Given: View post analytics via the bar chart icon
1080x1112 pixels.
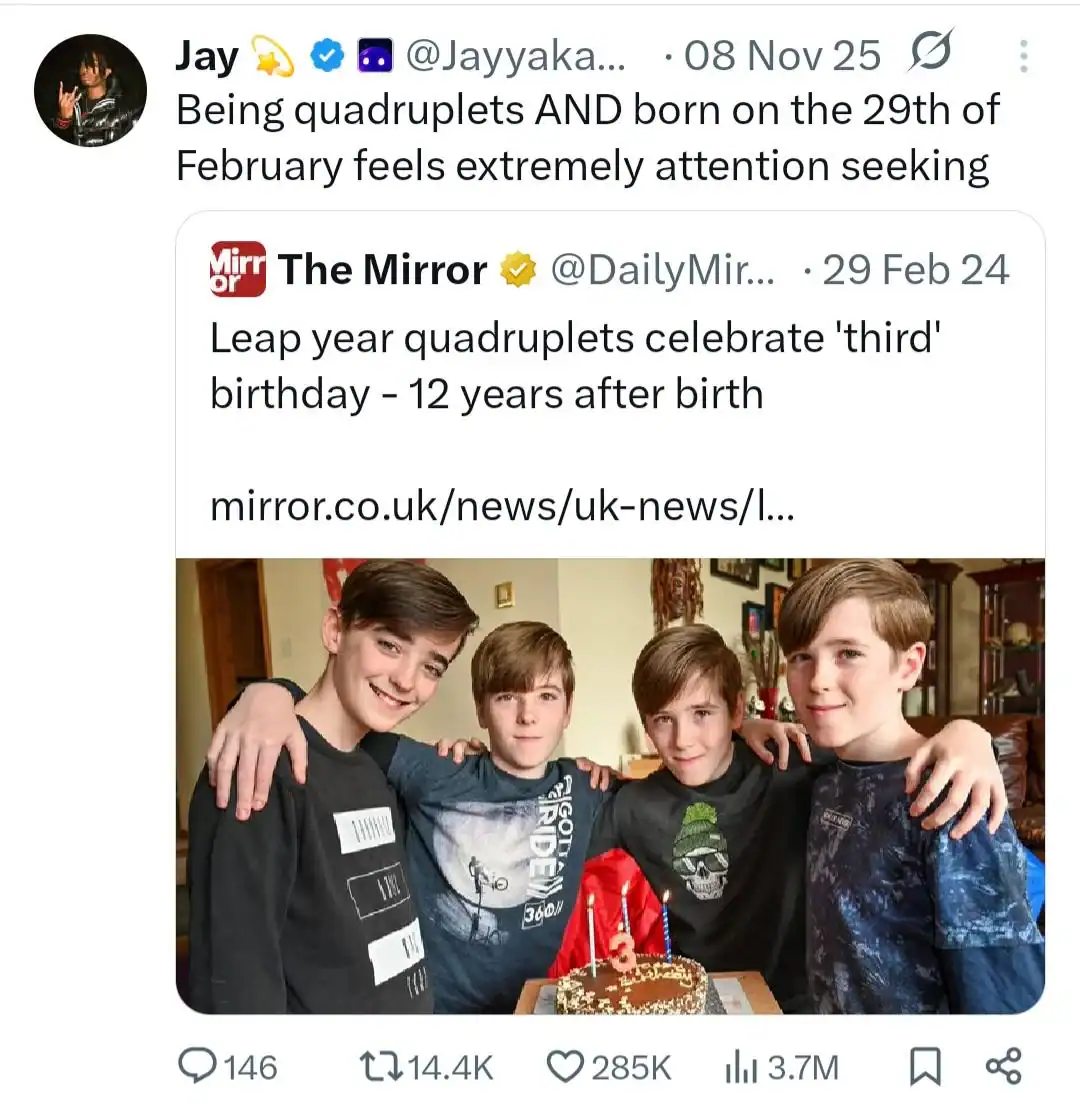Looking at the screenshot, I should [x=738, y=1066].
